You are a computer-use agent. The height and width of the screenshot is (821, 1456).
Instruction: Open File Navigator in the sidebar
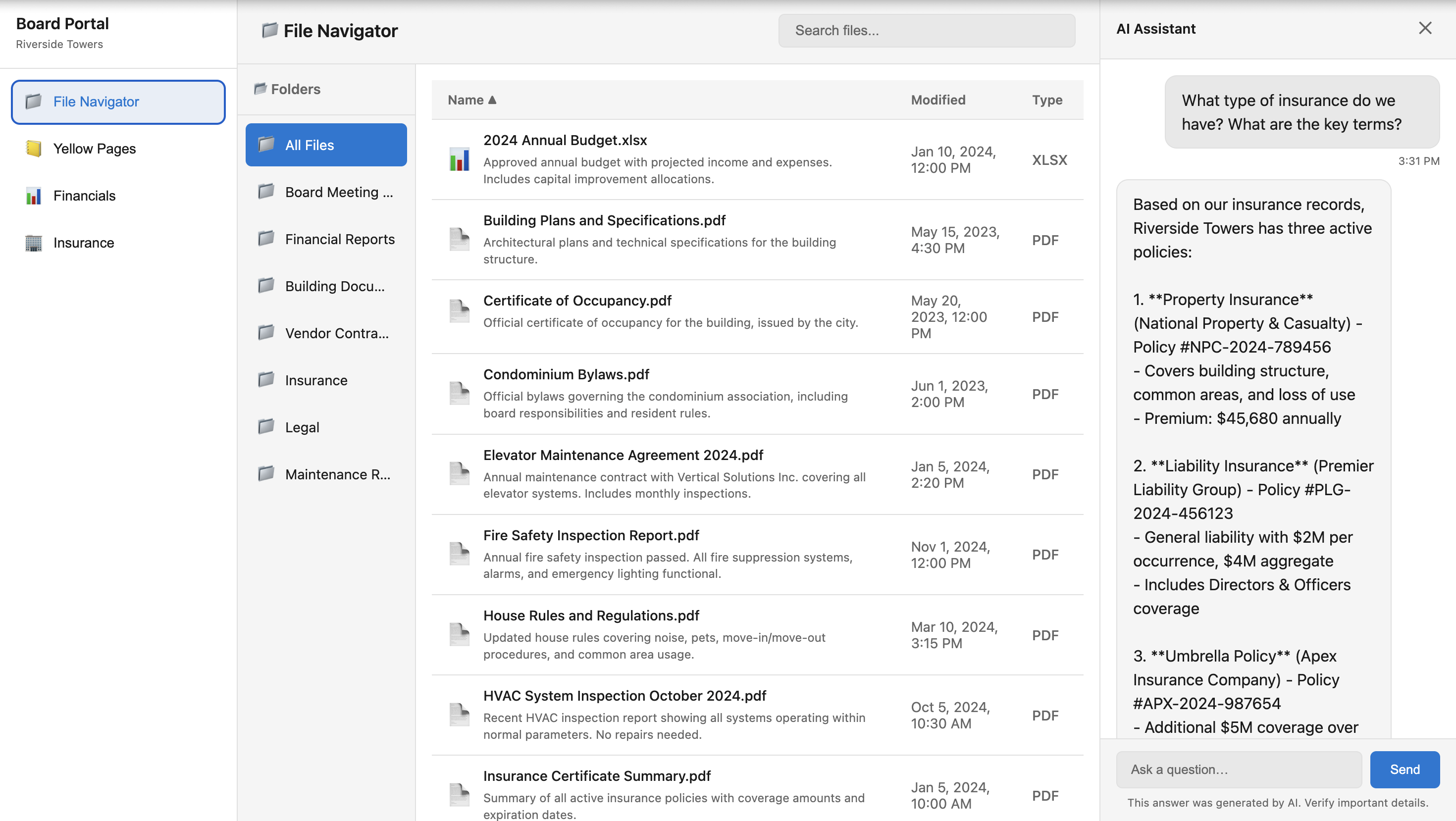click(118, 102)
